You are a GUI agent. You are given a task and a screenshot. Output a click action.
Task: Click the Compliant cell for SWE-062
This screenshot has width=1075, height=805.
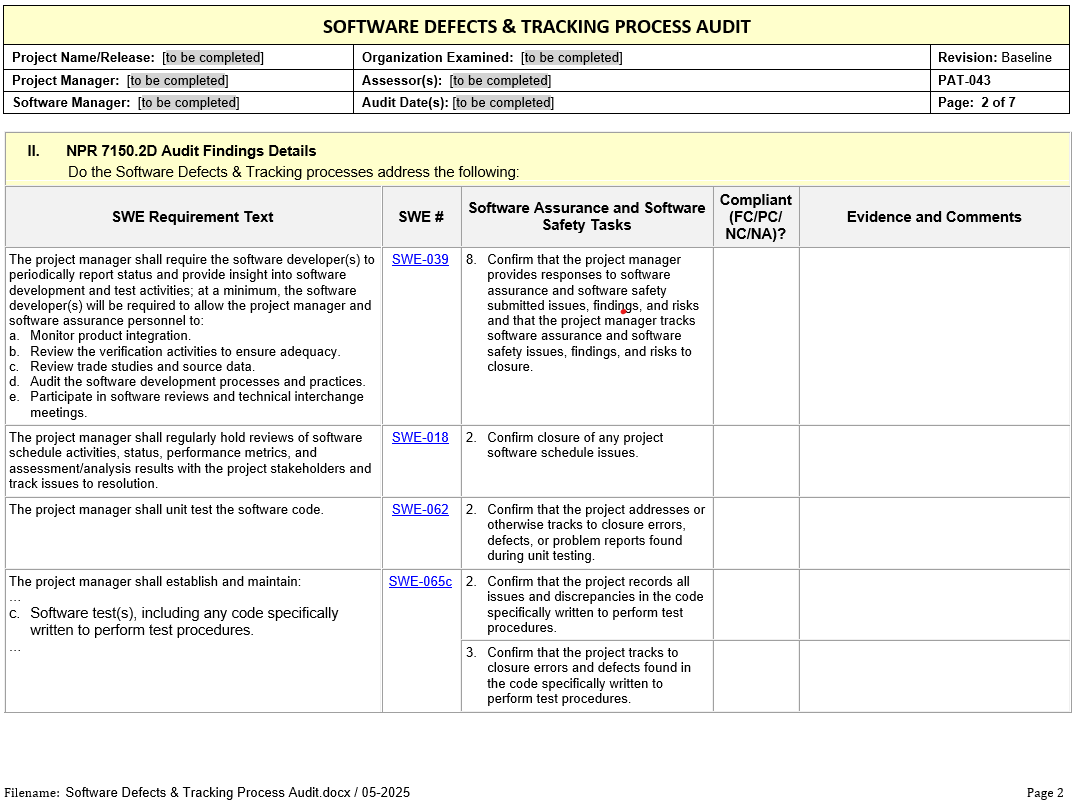(756, 533)
